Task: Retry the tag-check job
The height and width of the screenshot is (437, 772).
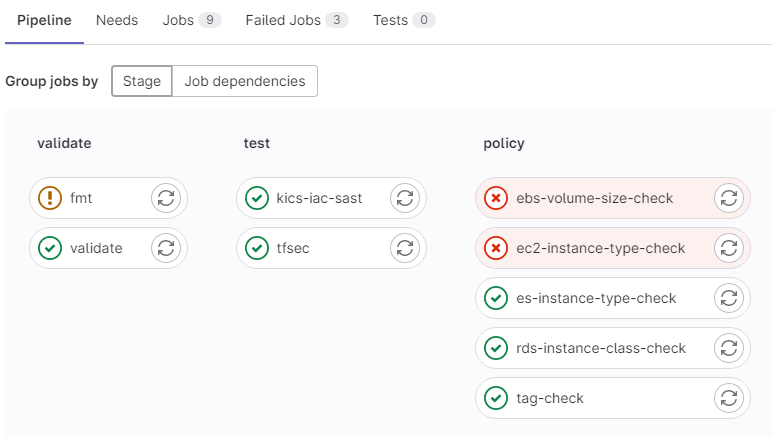Action: 729,398
